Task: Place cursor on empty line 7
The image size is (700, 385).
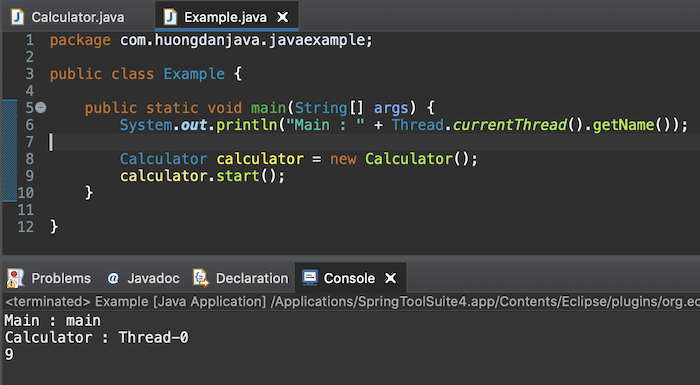Action: (x=374, y=142)
